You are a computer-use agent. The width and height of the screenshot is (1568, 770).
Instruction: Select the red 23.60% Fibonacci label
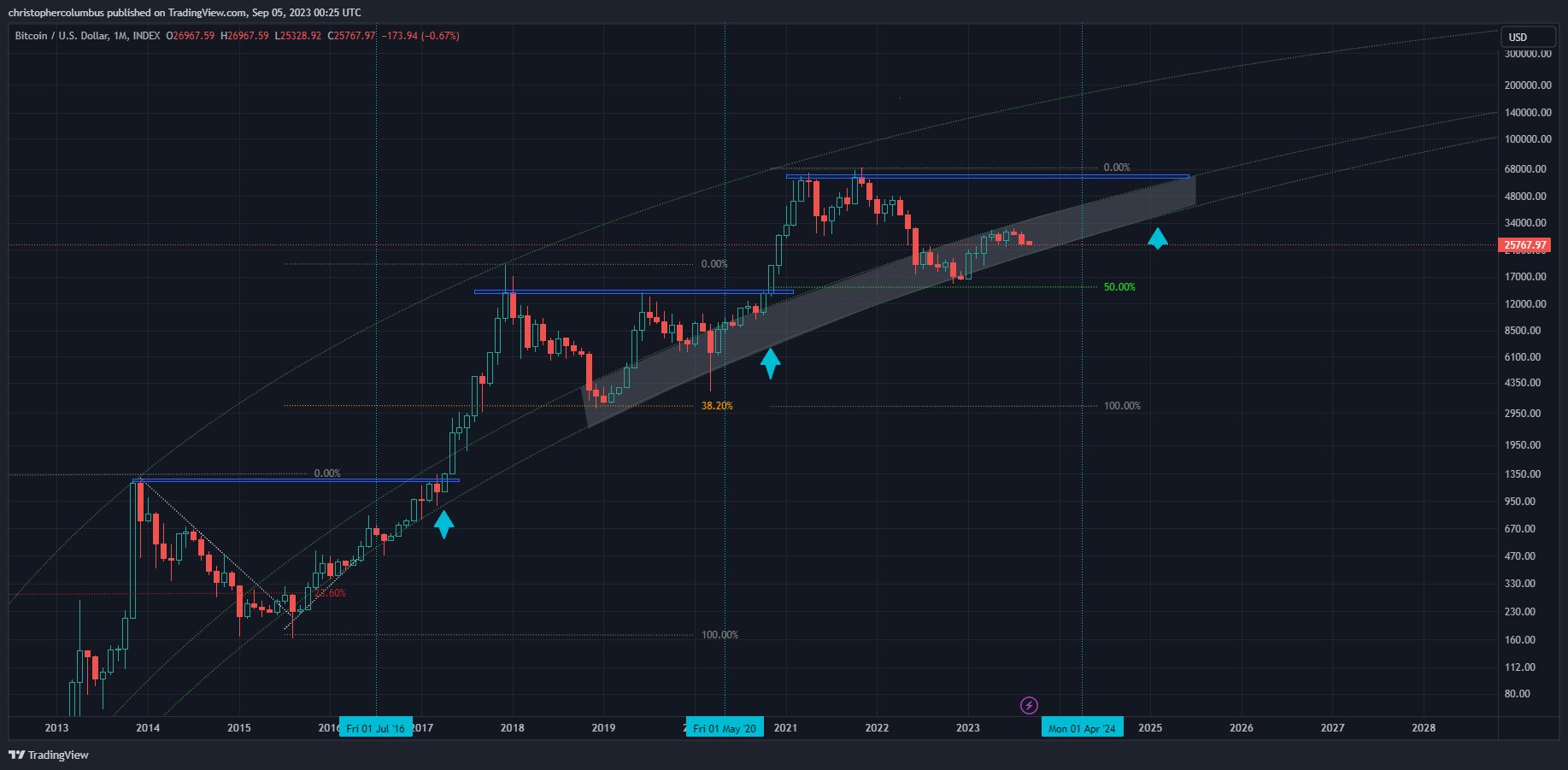(331, 593)
